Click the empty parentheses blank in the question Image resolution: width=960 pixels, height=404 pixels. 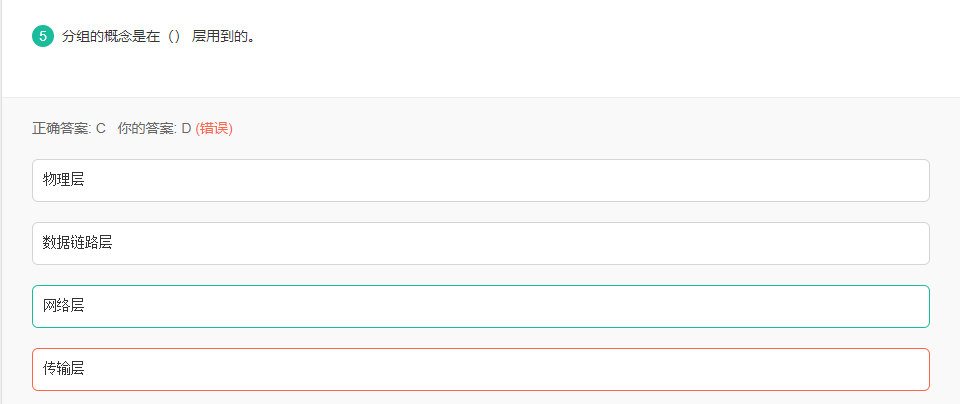(x=173, y=37)
